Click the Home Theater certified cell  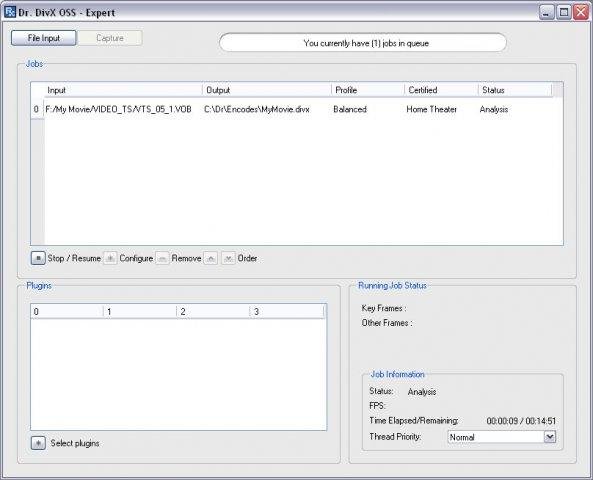click(x=432, y=109)
